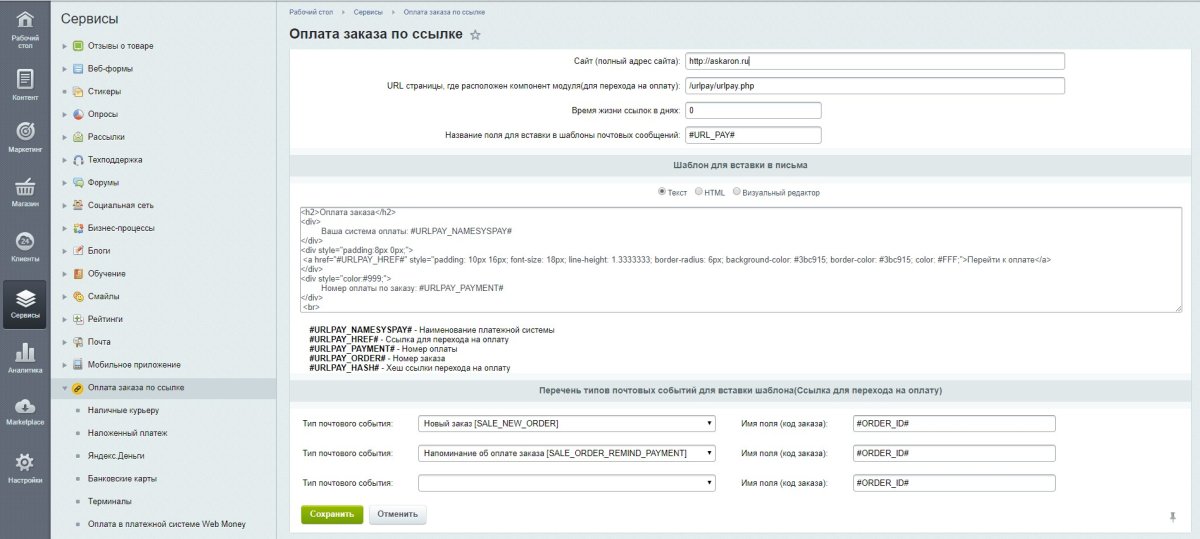Expand the Веб-формы tree item
This screenshot has width=1200, height=539.
[x=65, y=69]
